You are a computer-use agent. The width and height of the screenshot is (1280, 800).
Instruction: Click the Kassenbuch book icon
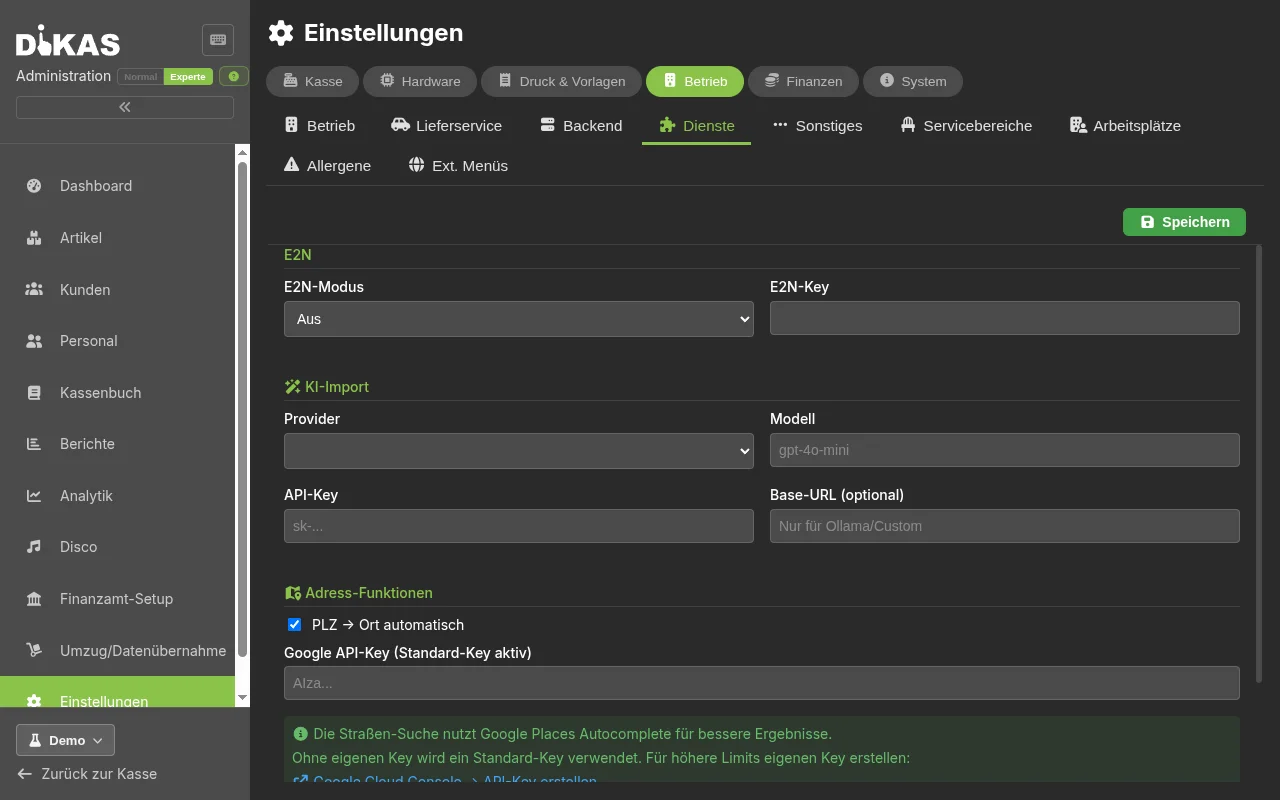click(34, 393)
